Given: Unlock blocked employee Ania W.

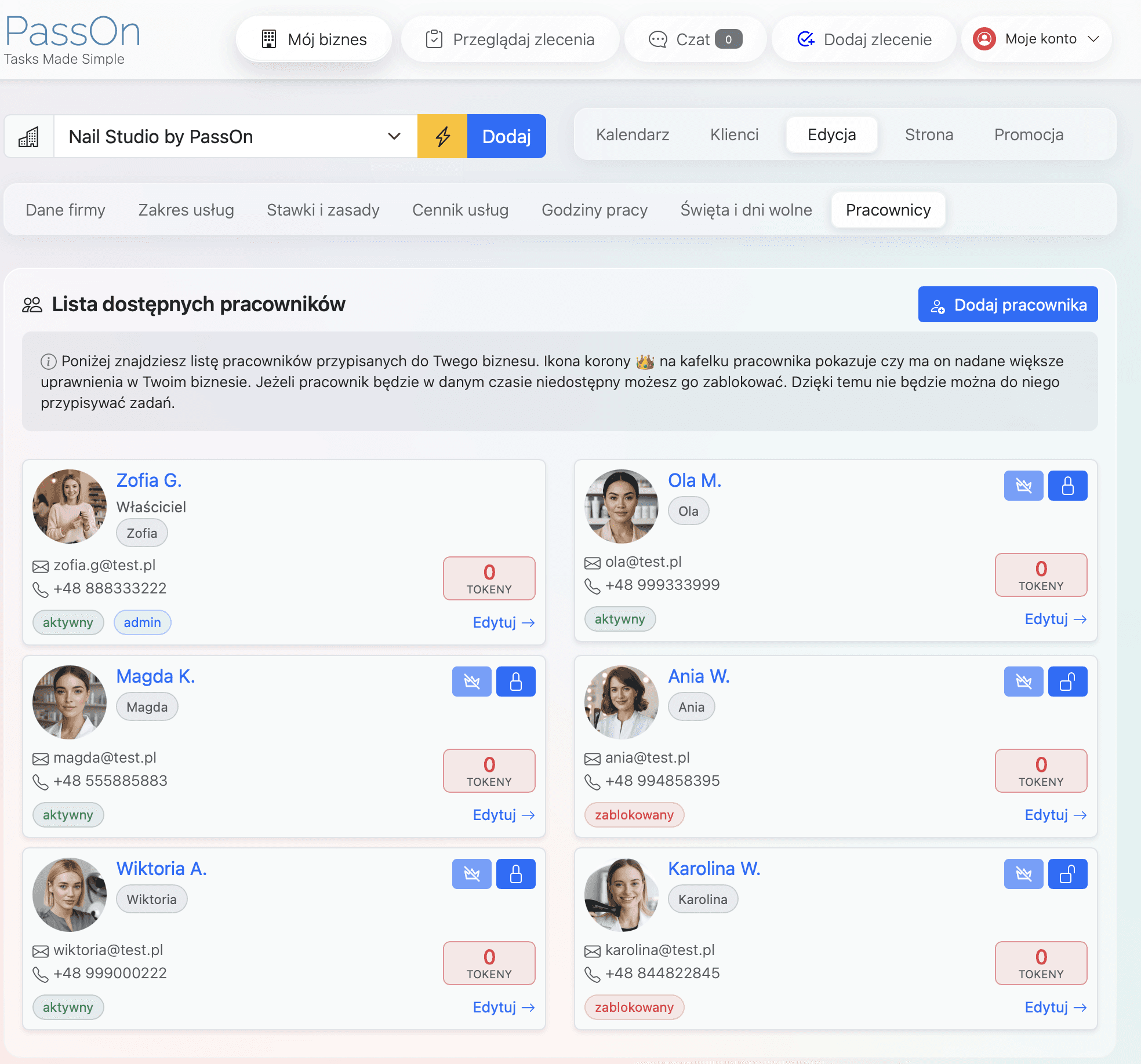Looking at the screenshot, I should [x=1067, y=682].
